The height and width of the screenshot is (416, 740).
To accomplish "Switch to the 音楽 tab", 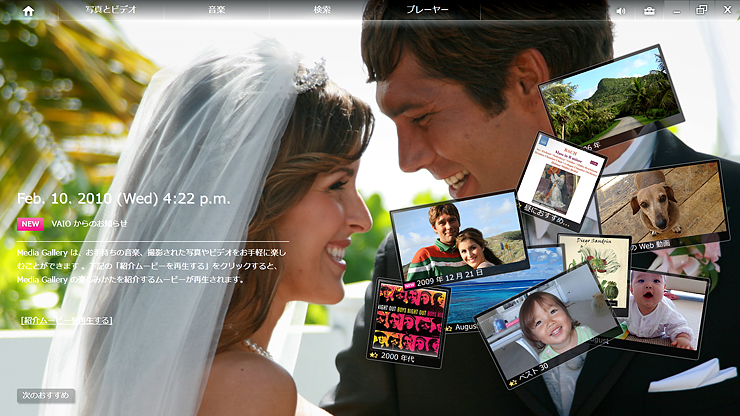I will pos(217,10).
